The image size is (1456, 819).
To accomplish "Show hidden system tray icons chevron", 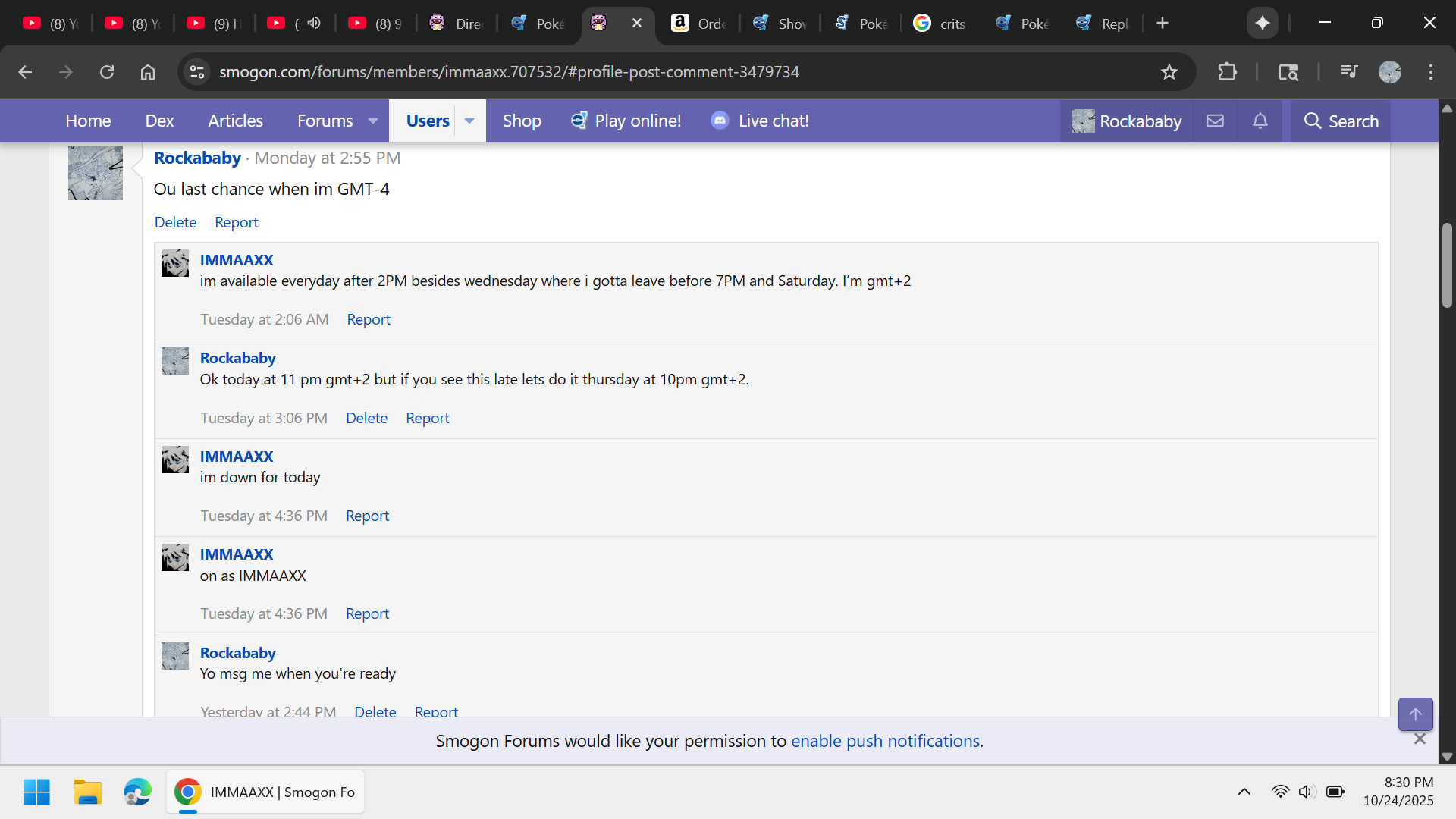I will [x=1244, y=792].
